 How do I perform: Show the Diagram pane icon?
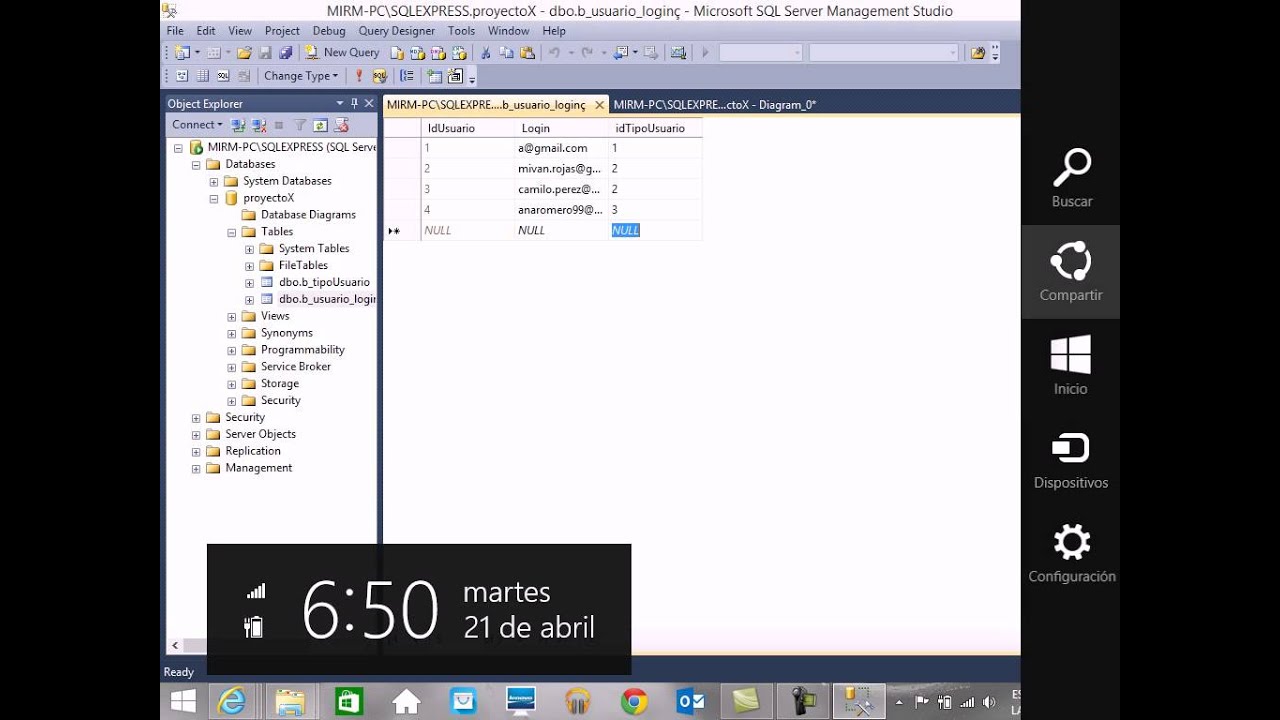pos(182,75)
